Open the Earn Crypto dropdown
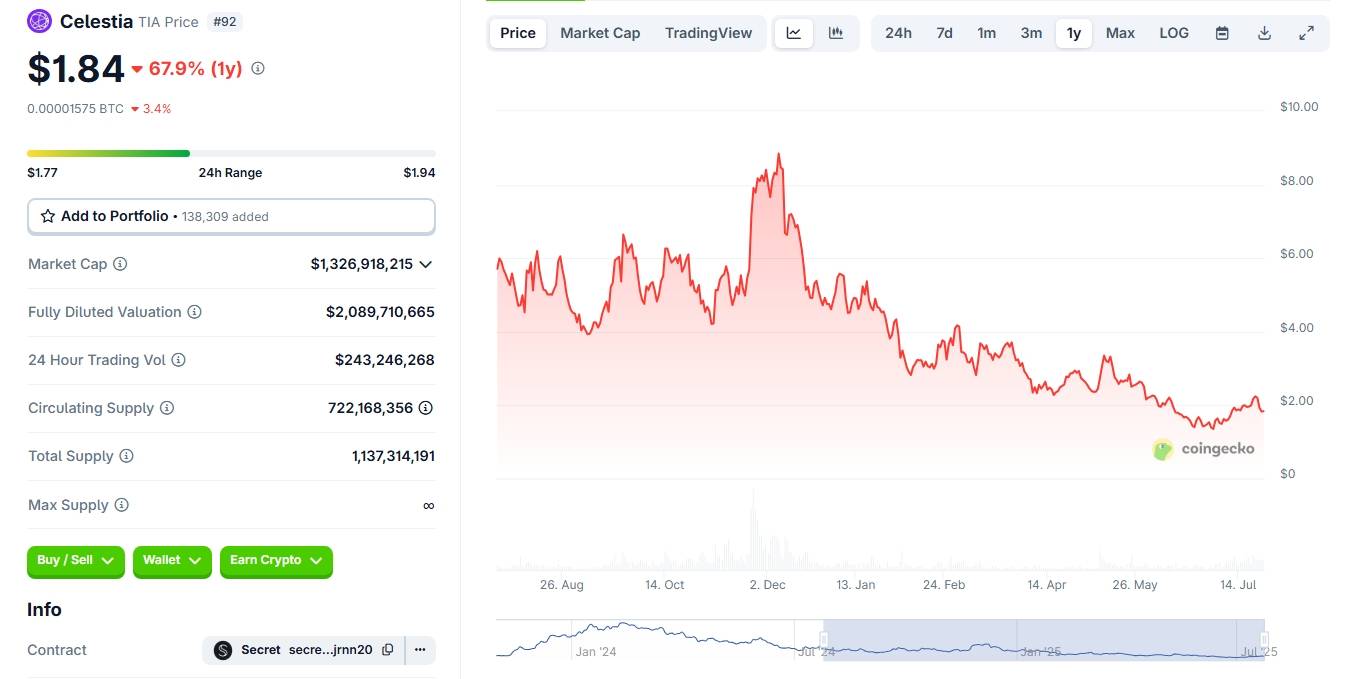This screenshot has height=679, width=1347. click(x=276, y=561)
